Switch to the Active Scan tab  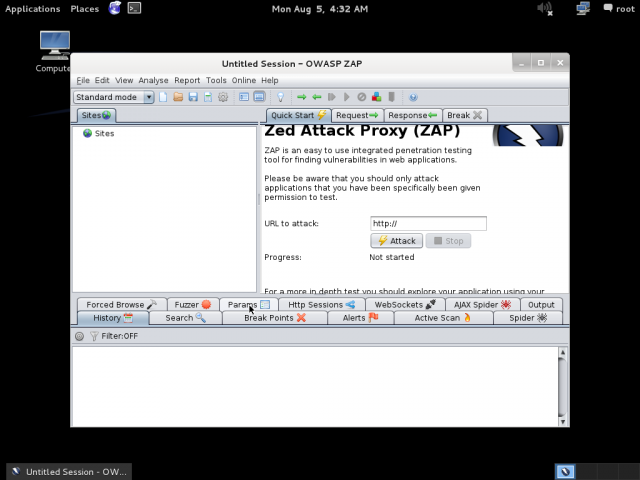click(443, 318)
